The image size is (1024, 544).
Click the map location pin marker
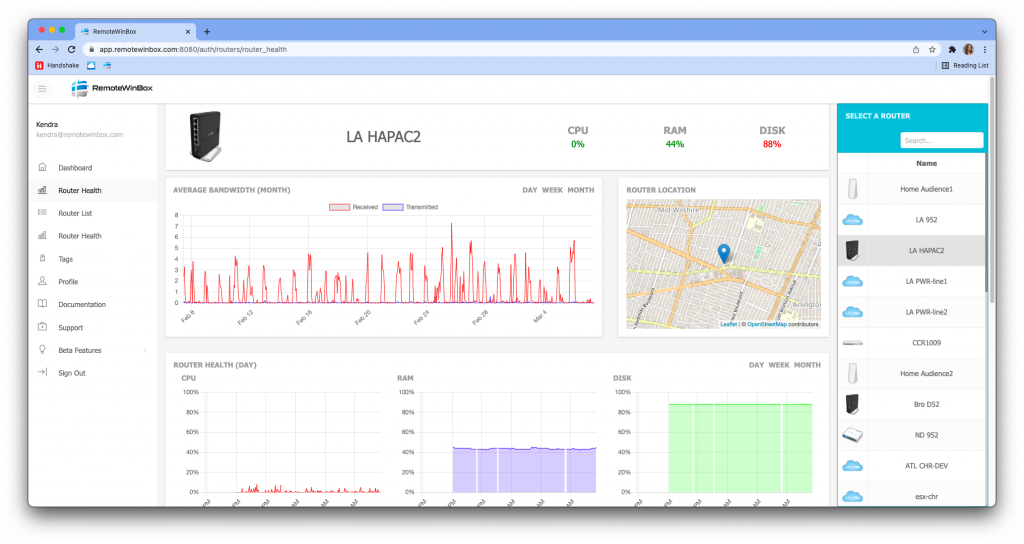tap(724, 253)
